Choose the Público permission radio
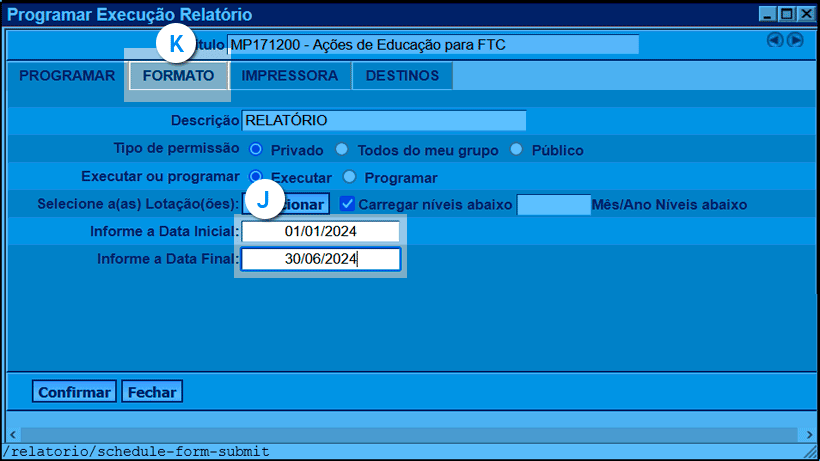Image resolution: width=820 pixels, height=461 pixels. click(516, 149)
